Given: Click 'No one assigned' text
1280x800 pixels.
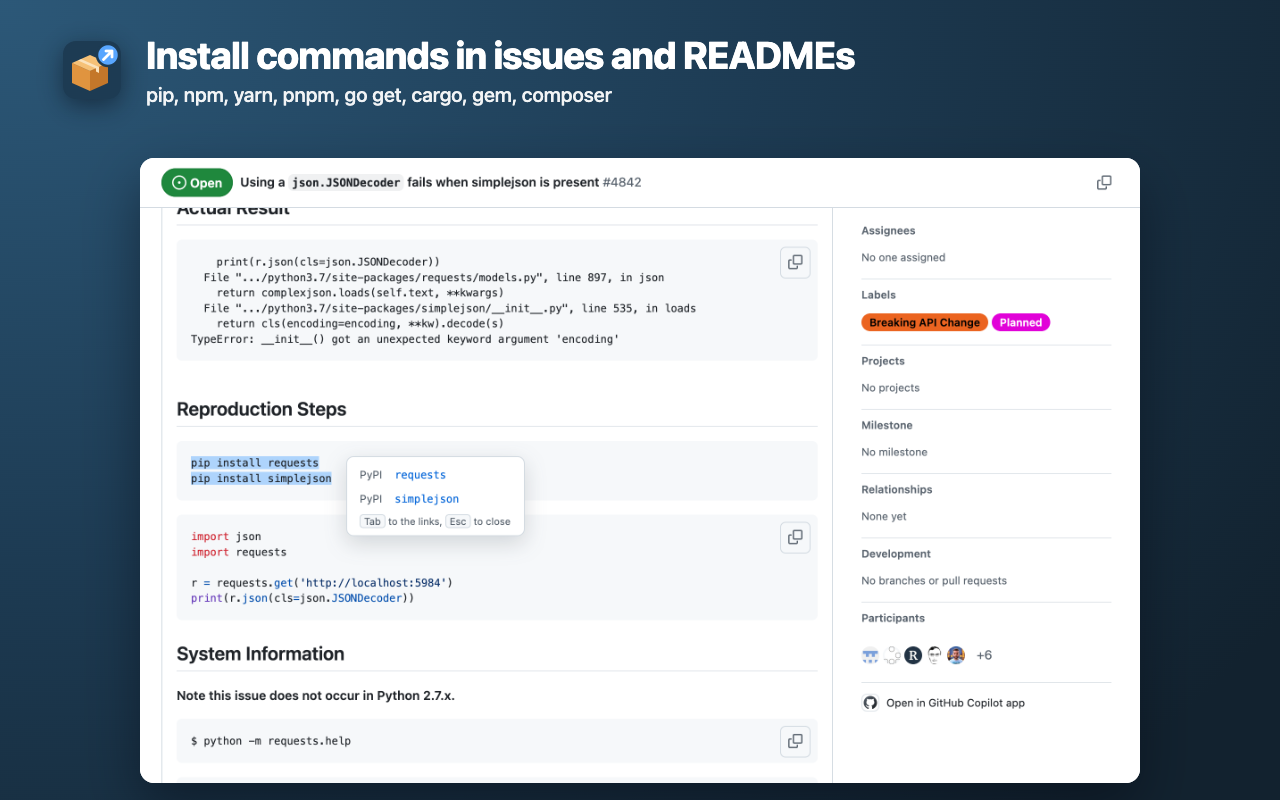Looking at the screenshot, I should pos(903,258).
